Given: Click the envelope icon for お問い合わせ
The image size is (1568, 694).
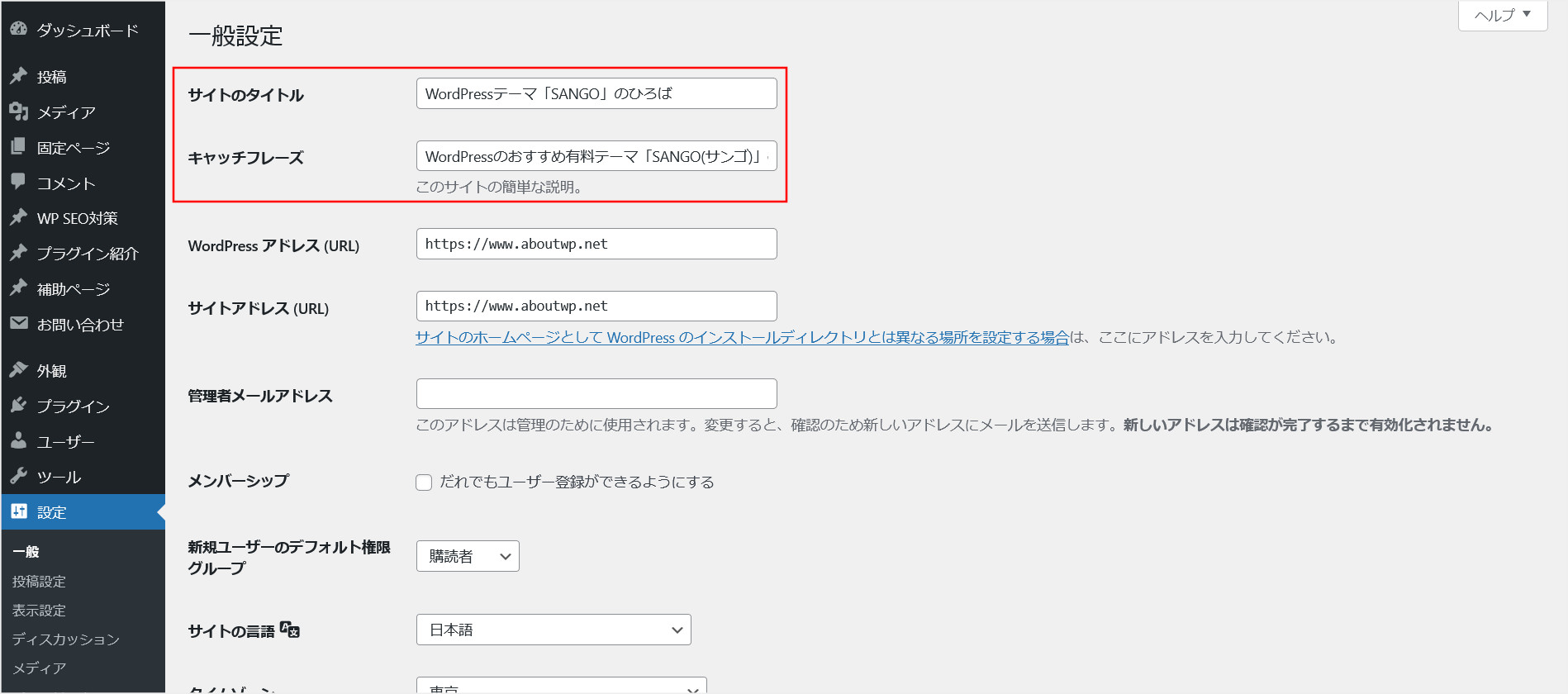Looking at the screenshot, I should tap(18, 324).
